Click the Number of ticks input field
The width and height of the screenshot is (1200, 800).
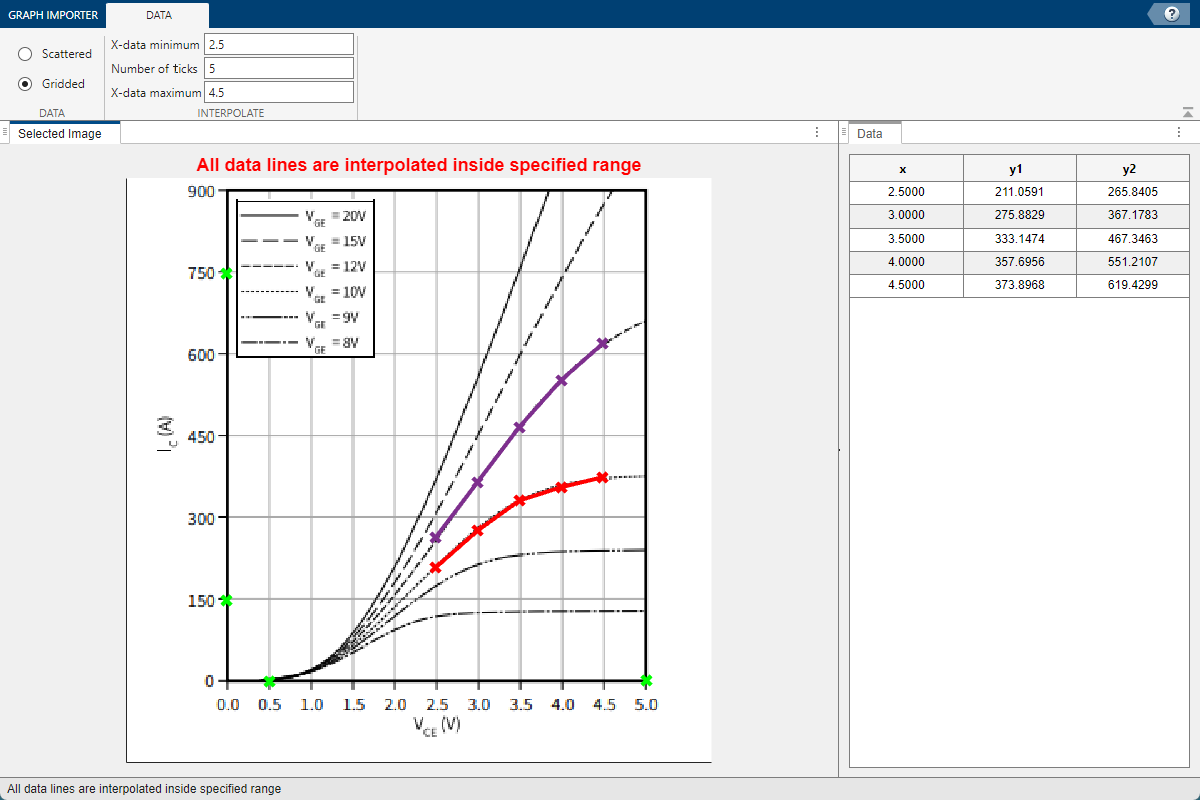279,68
